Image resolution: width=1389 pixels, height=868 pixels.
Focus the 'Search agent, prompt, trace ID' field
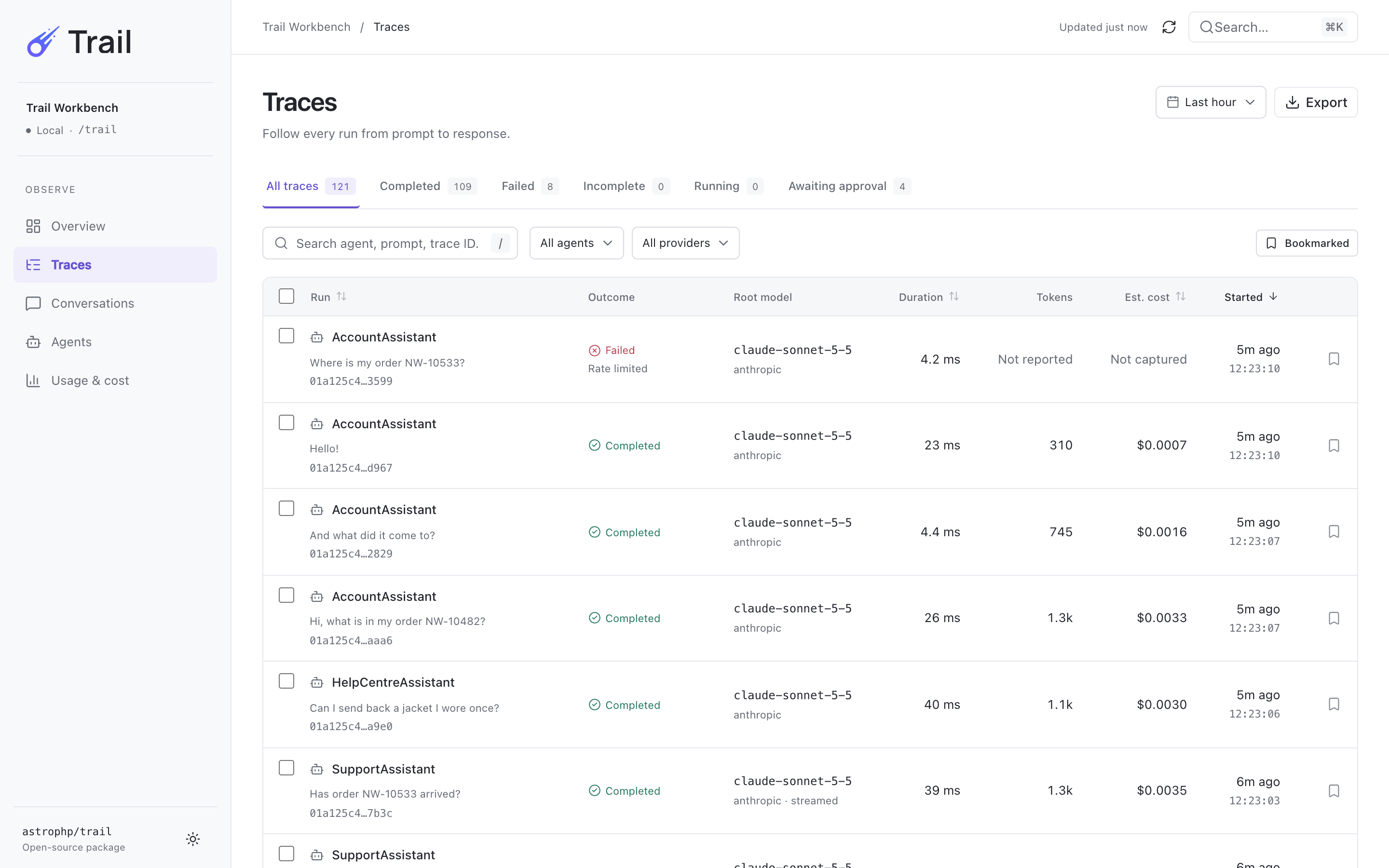tap(390, 244)
